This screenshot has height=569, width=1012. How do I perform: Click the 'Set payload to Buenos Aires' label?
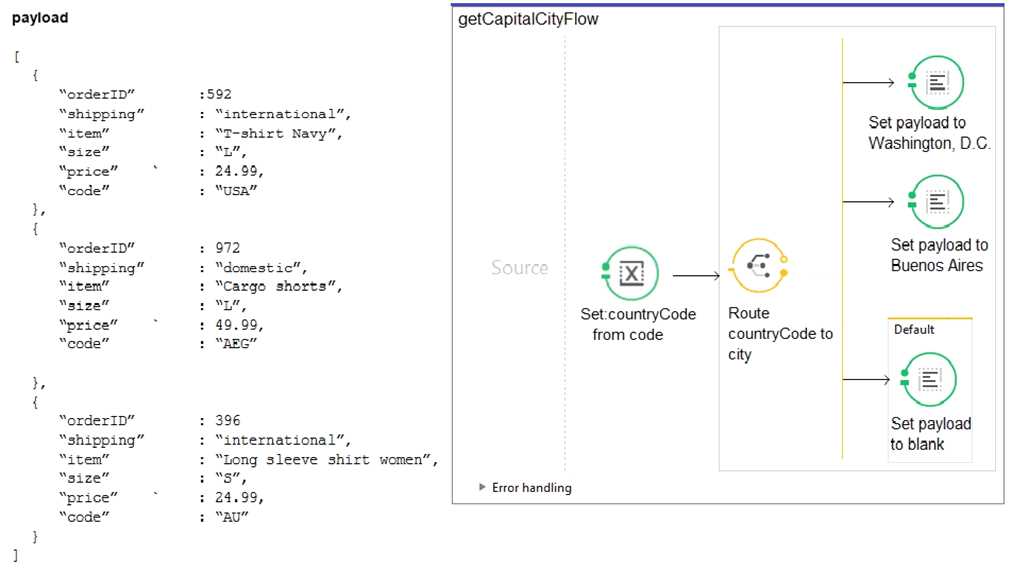click(x=938, y=255)
